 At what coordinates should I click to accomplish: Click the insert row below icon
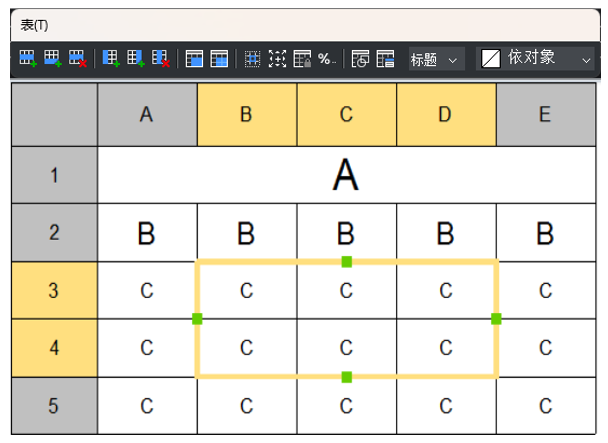click(53, 59)
